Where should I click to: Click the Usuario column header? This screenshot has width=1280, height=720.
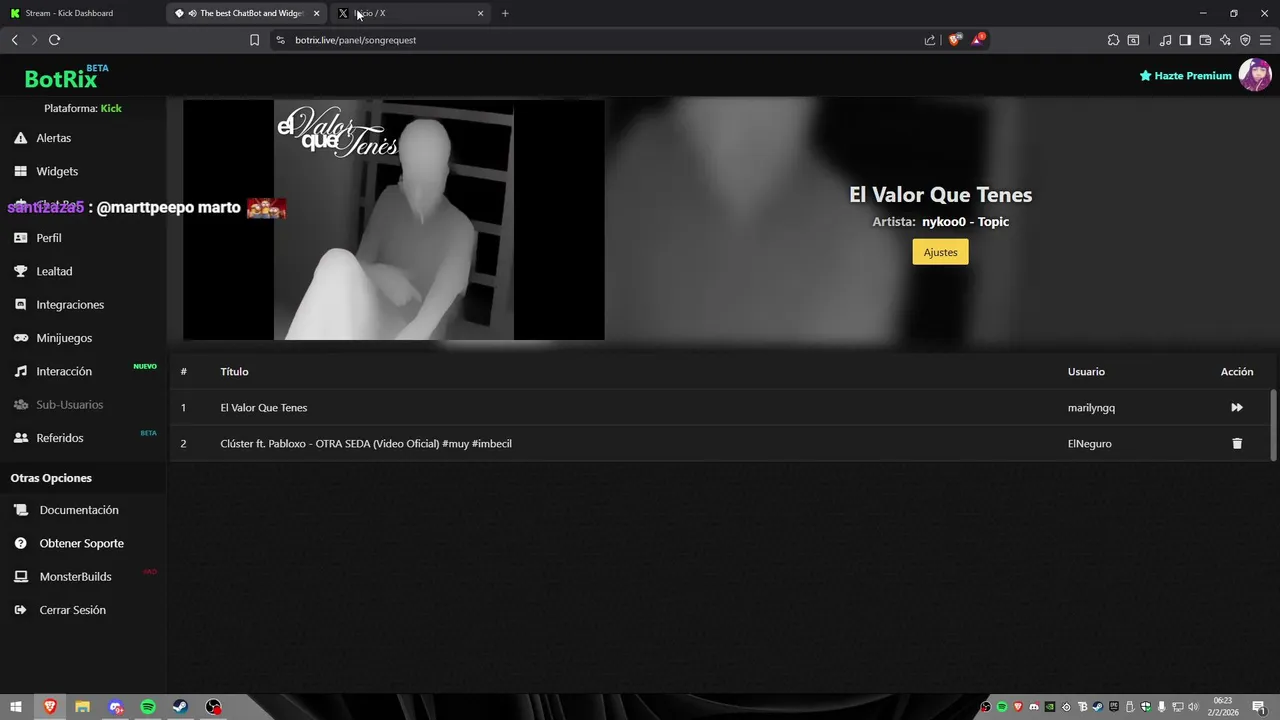1086,371
